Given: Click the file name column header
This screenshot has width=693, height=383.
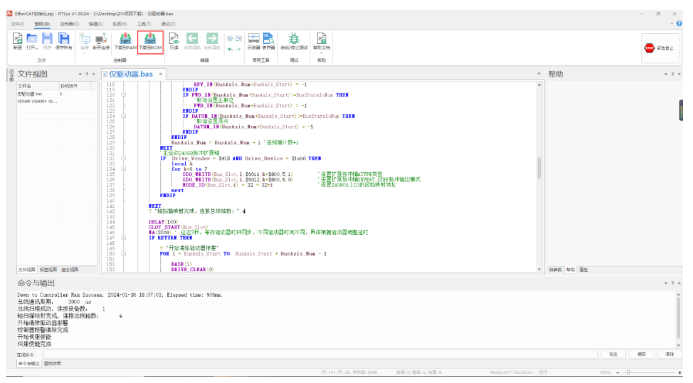Looking at the screenshot, I should tap(38, 86).
